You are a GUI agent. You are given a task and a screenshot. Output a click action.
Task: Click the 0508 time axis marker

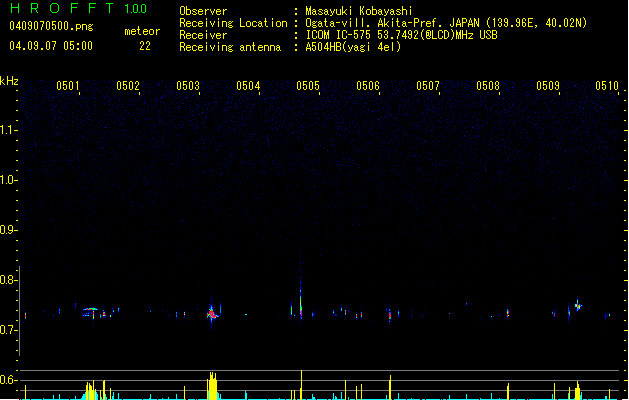coord(488,86)
